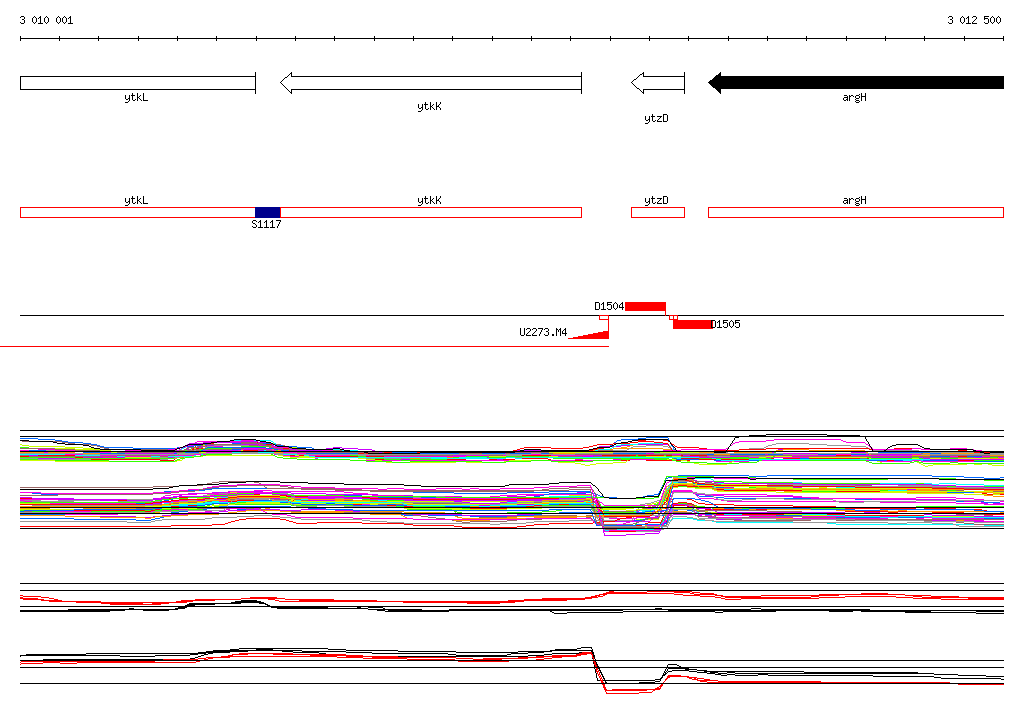Viewport: 1024px width, 714px height.
Task: Click the red D1504 feature block
Action: point(645,306)
